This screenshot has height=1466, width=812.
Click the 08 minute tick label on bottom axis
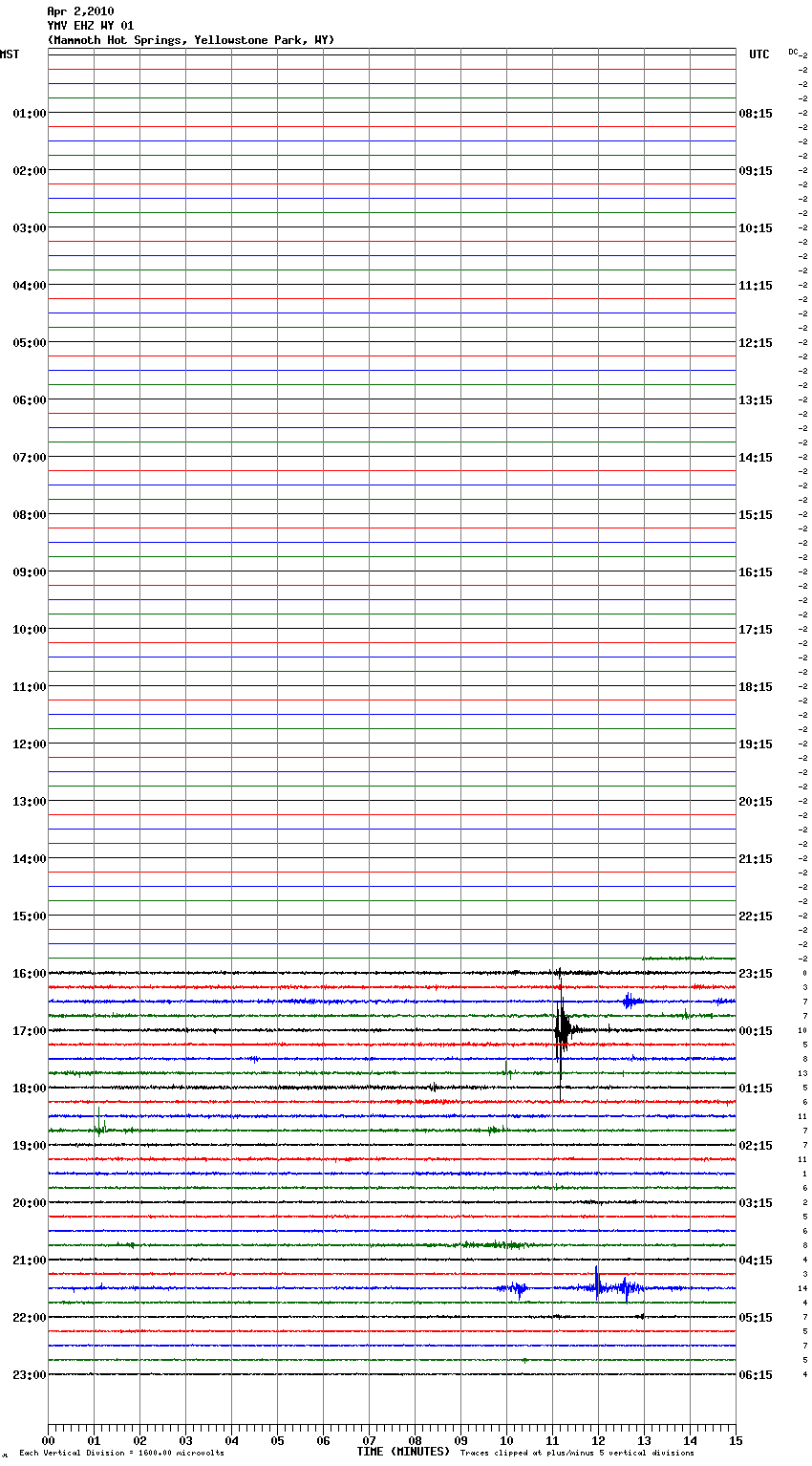tap(415, 1440)
